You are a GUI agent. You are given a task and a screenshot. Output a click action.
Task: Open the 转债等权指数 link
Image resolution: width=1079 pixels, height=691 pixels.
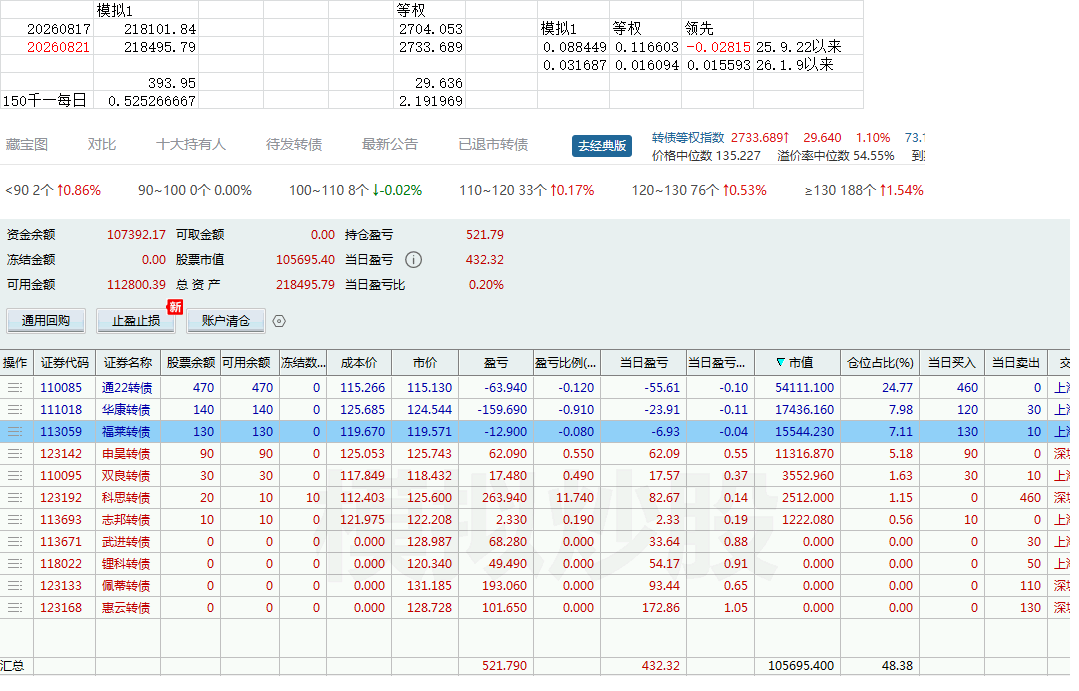[688, 138]
